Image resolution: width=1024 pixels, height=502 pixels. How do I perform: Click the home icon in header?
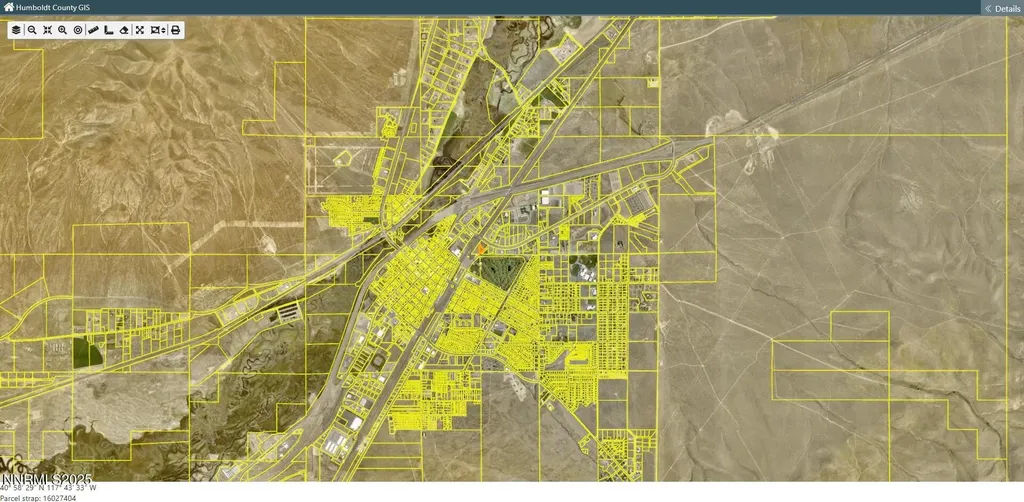[x=8, y=7]
